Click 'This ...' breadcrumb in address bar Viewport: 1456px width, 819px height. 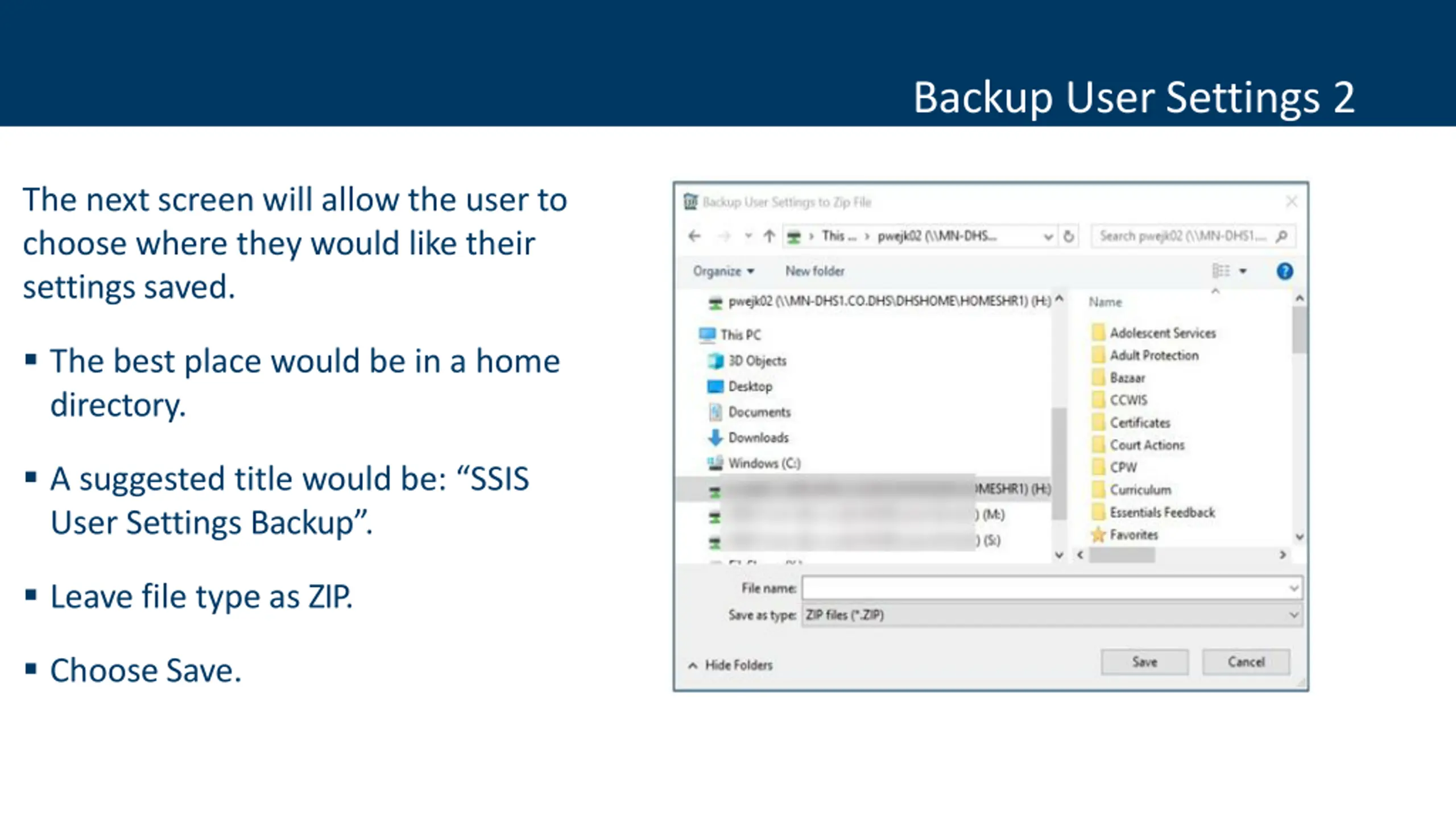pos(838,236)
